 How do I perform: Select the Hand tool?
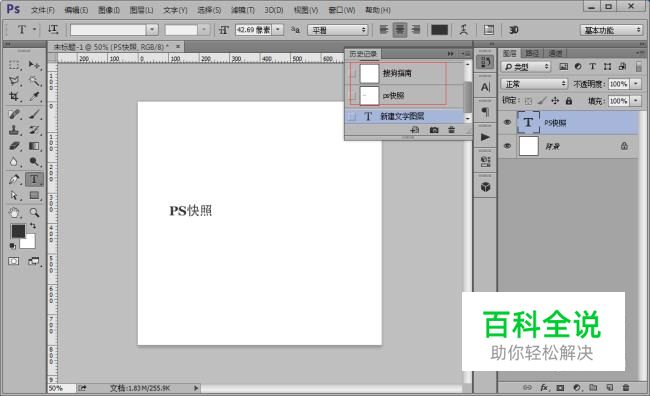pyautogui.click(x=14, y=213)
